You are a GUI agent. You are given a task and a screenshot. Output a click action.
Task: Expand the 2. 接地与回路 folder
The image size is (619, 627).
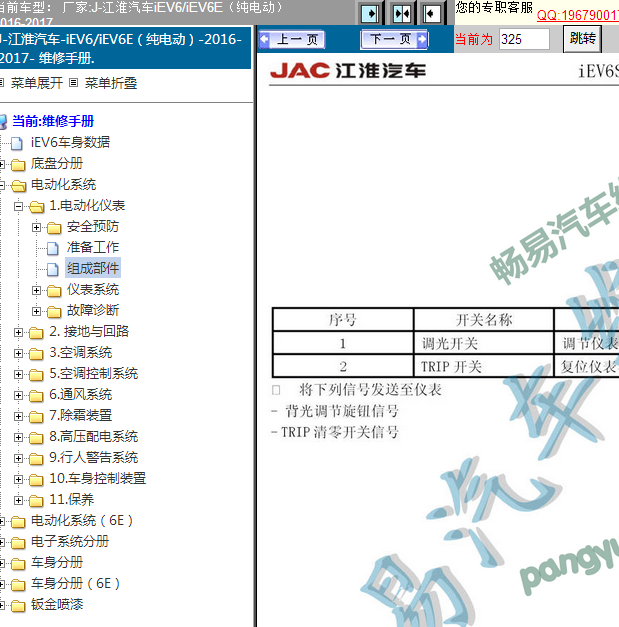coord(18,332)
